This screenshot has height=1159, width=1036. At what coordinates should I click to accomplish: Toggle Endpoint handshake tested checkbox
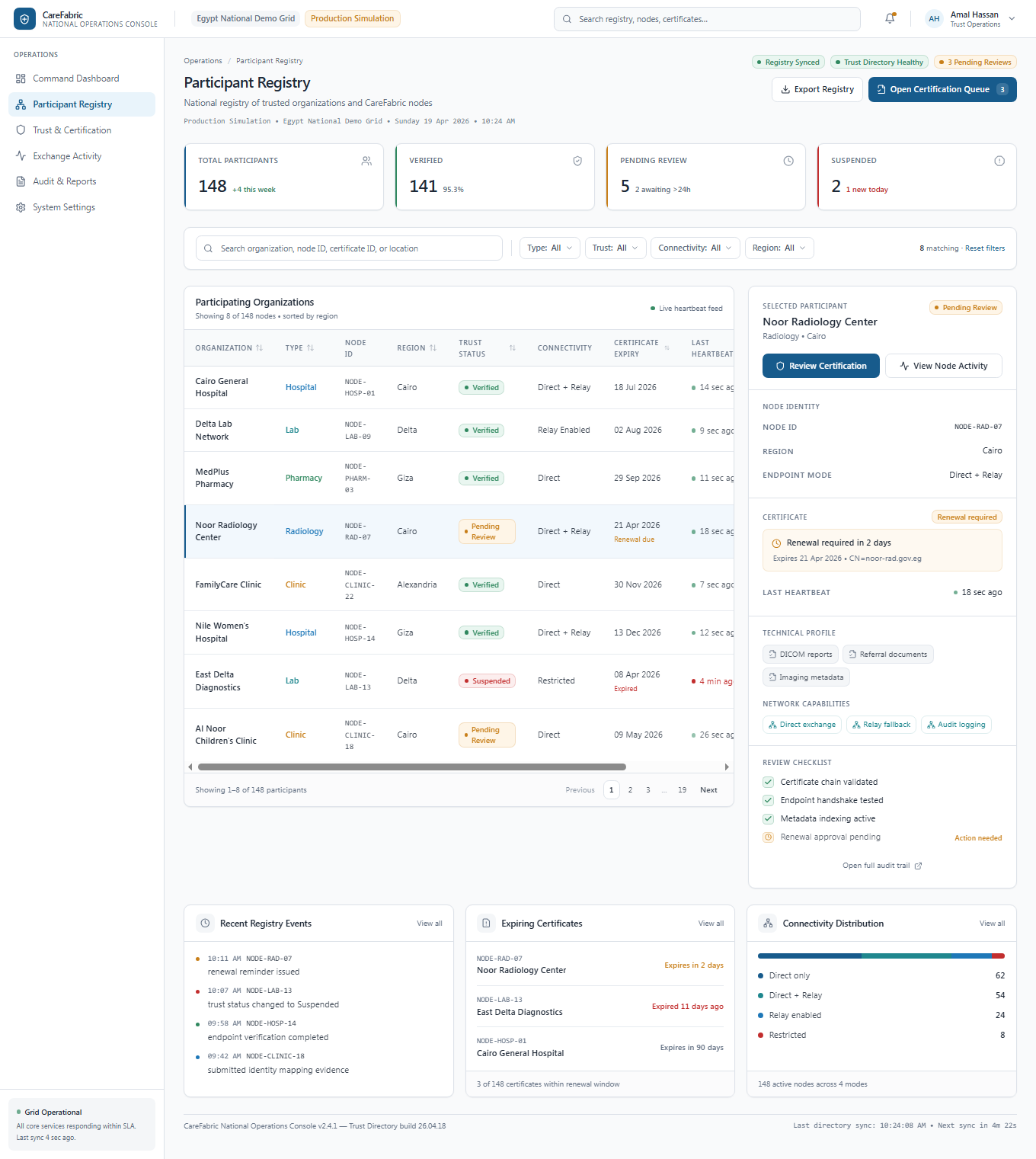tap(768, 800)
